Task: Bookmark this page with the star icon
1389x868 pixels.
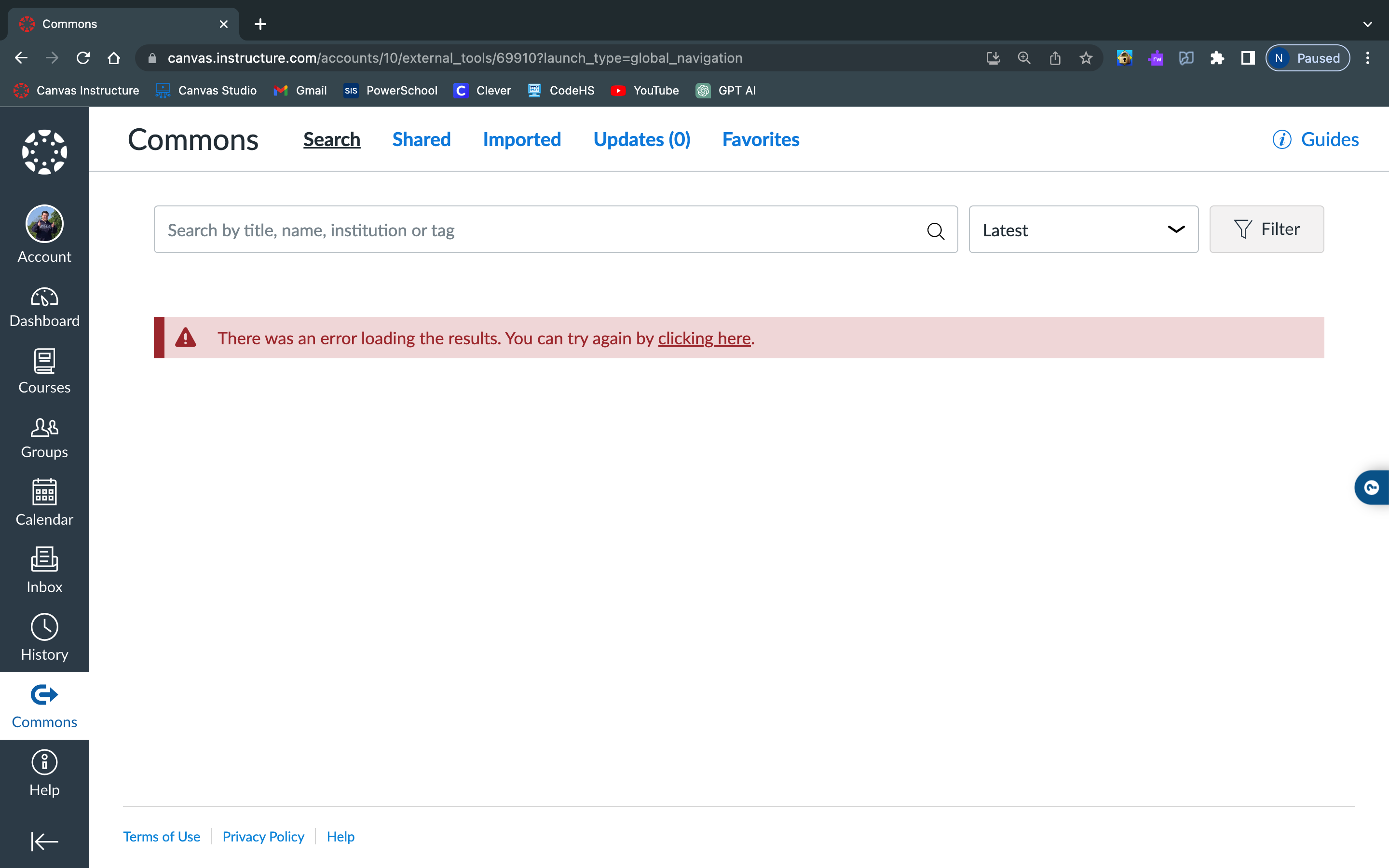Action: click(1085, 58)
